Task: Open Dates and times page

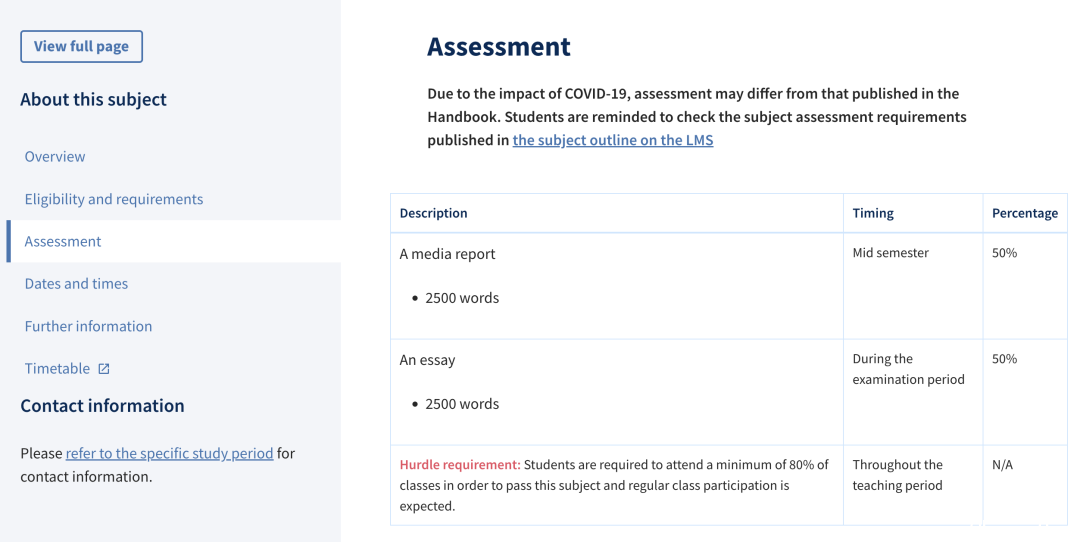Action: click(x=76, y=284)
